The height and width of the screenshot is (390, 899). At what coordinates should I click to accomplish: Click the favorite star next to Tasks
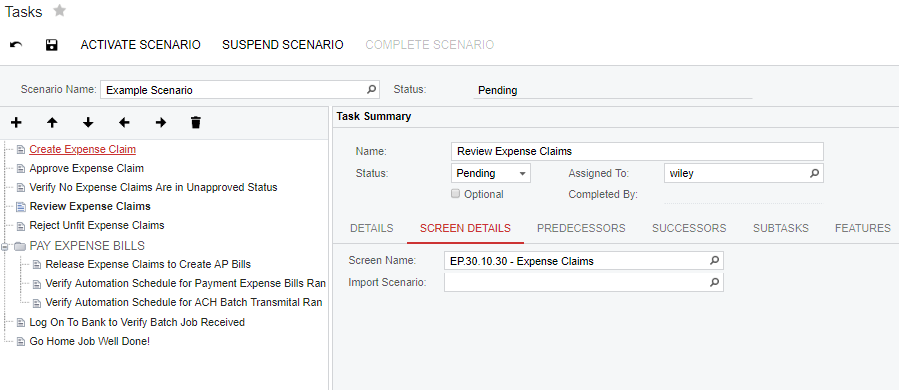click(59, 10)
